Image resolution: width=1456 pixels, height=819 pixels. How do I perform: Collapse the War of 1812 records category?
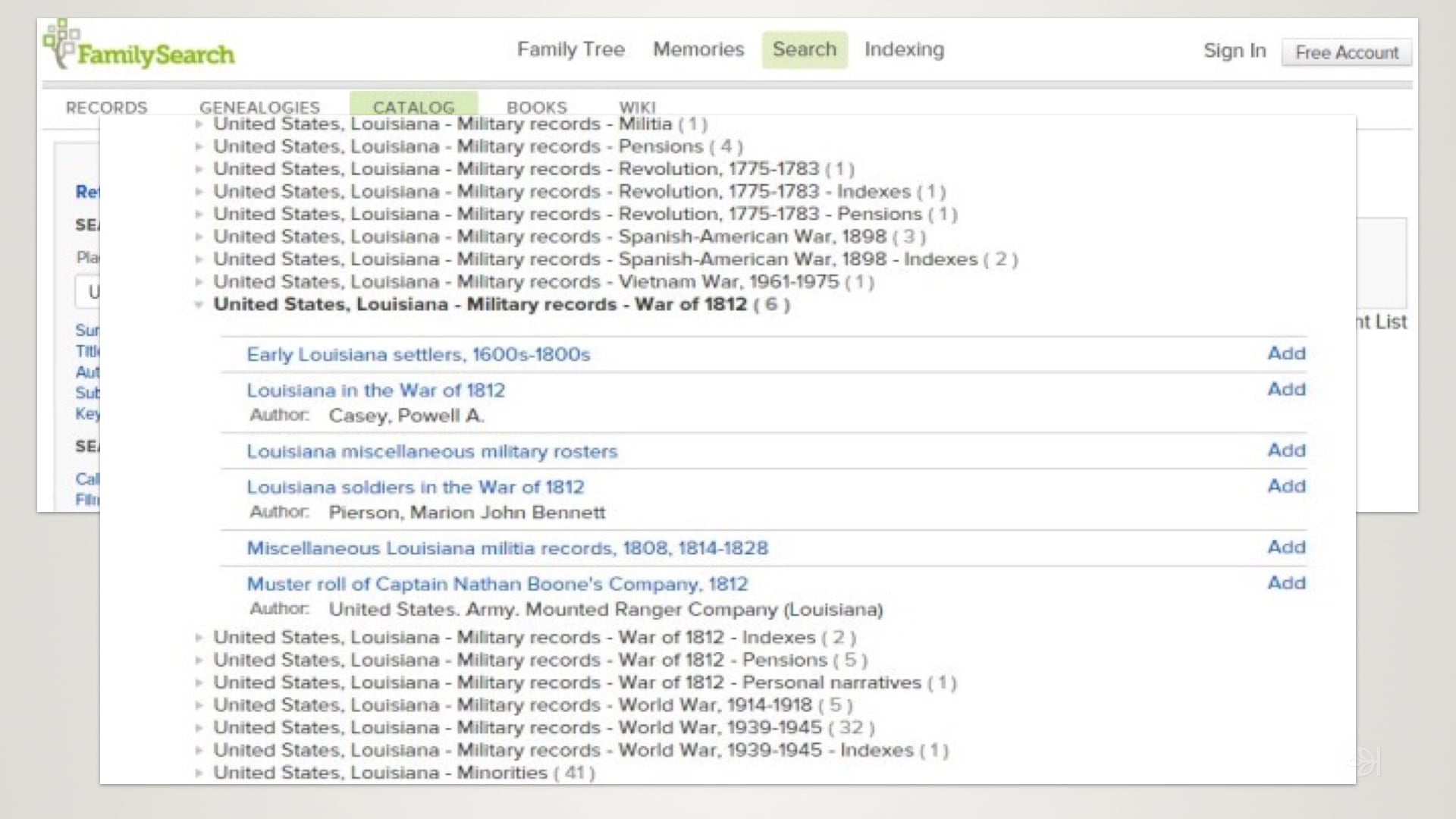pos(198,304)
